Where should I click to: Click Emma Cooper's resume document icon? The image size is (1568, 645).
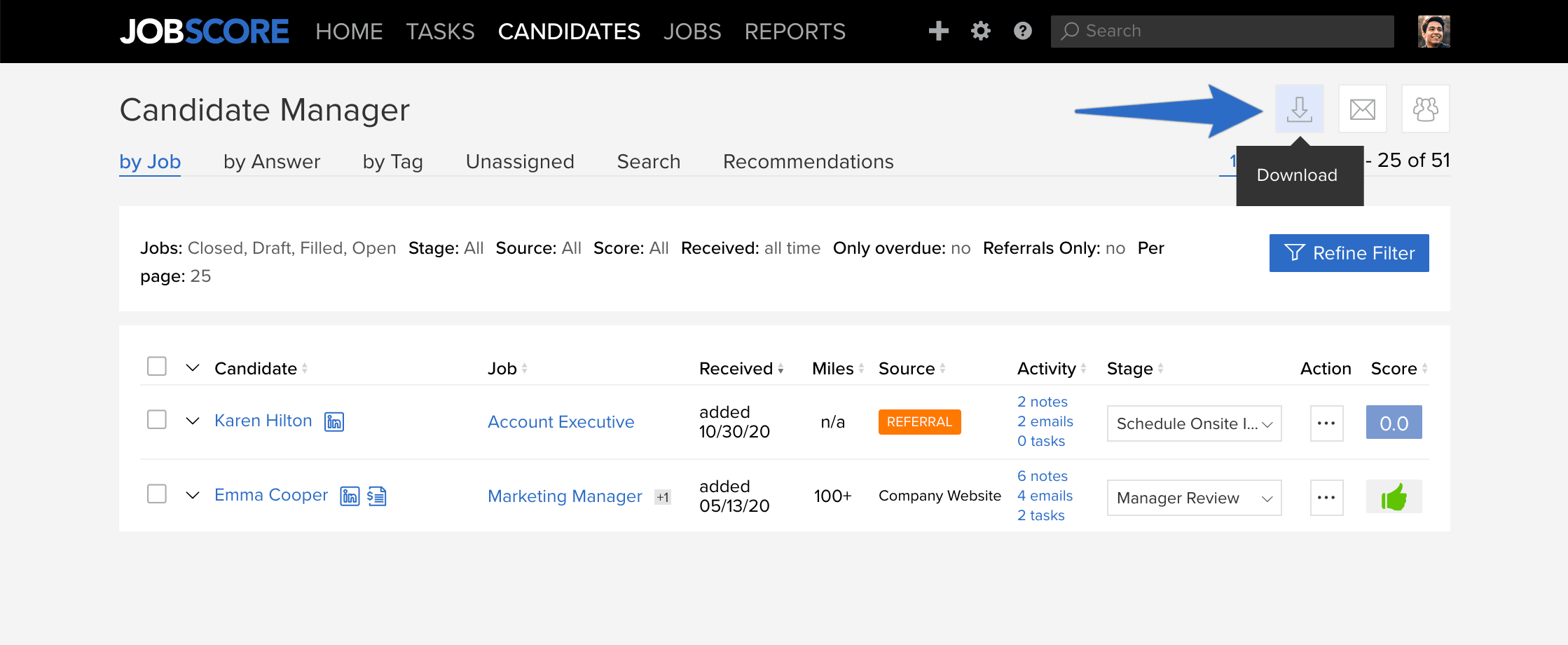pos(377,496)
